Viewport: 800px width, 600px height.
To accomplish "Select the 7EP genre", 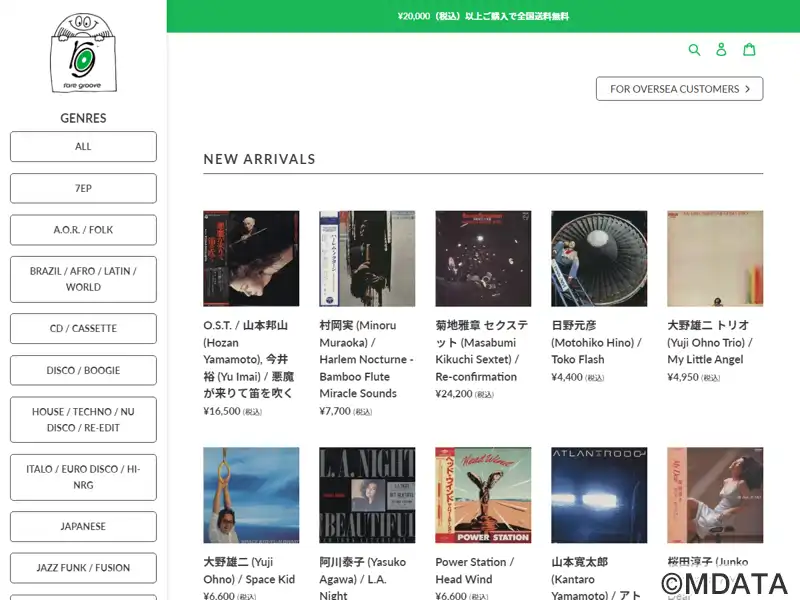I will [x=83, y=188].
